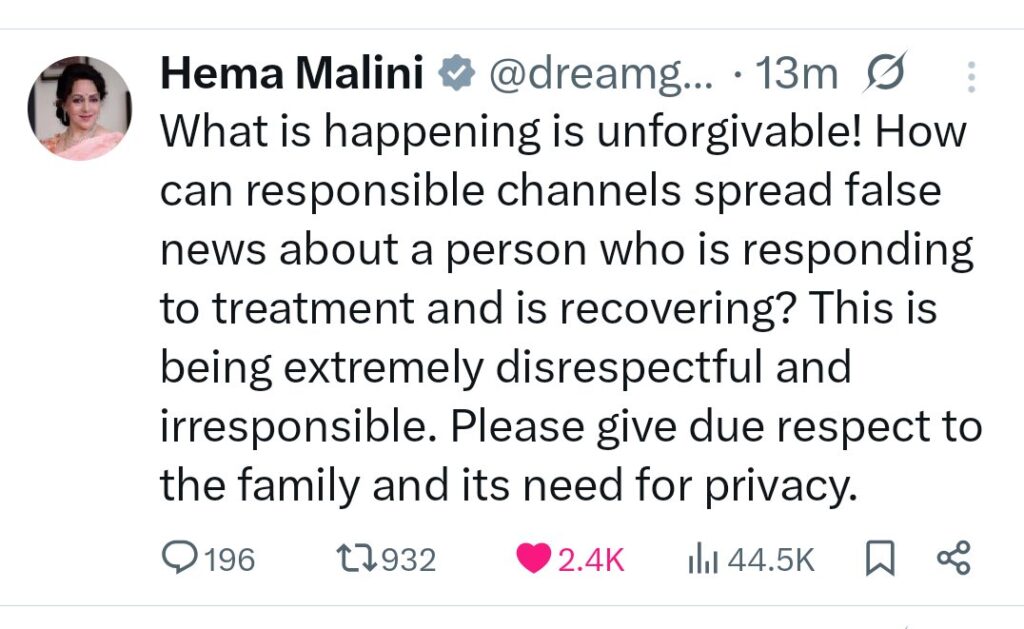Click the 932 reposts count
Viewport: 1024px width, 629px height.
407,559
